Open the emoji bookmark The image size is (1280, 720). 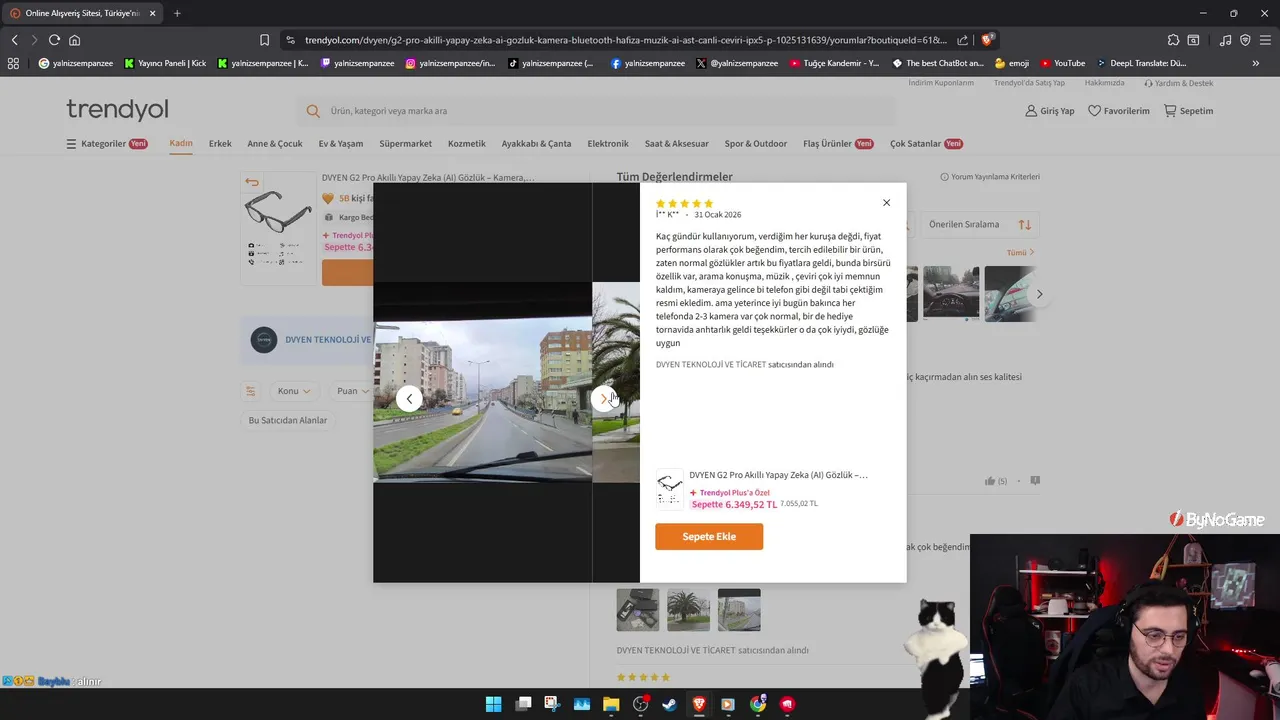point(1012,63)
